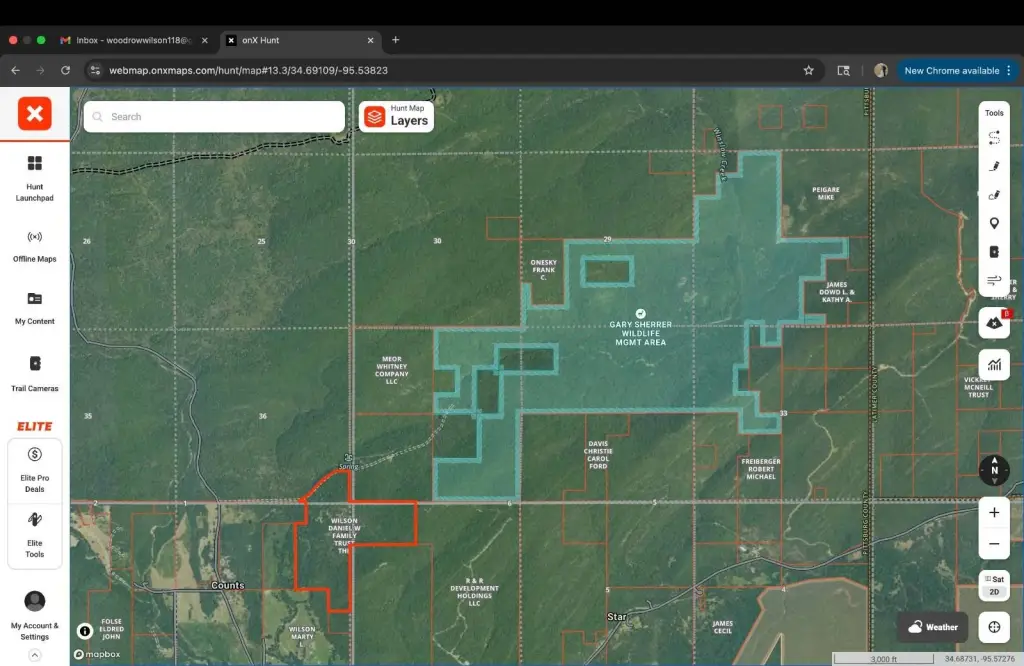
Task: Select the route builder tool
Action: (x=994, y=138)
